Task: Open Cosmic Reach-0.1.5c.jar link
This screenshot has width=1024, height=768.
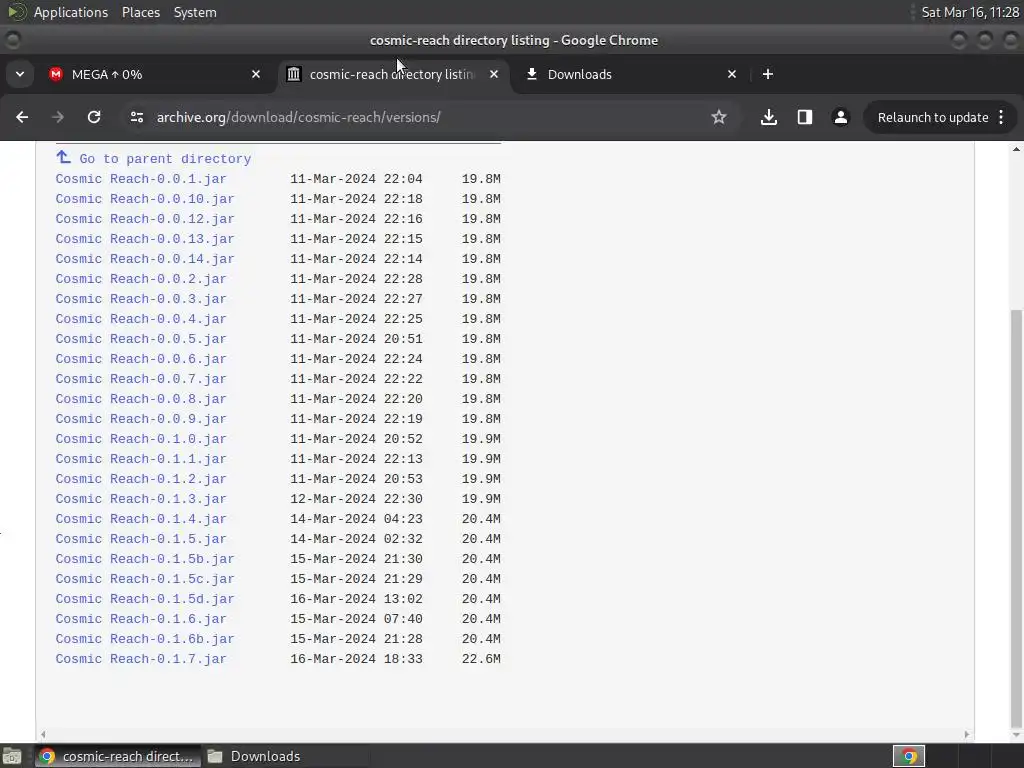Action: [x=145, y=579]
